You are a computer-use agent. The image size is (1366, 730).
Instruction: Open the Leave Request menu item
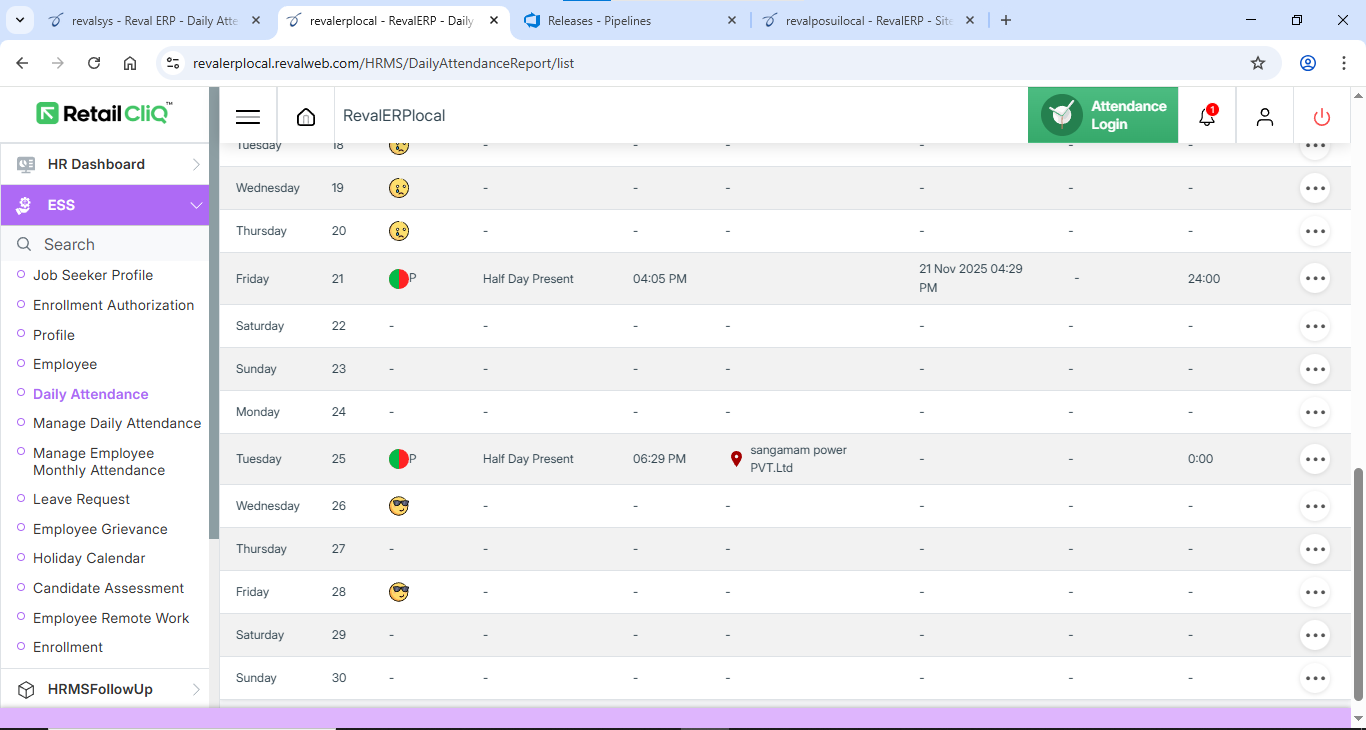click(81, 499)
